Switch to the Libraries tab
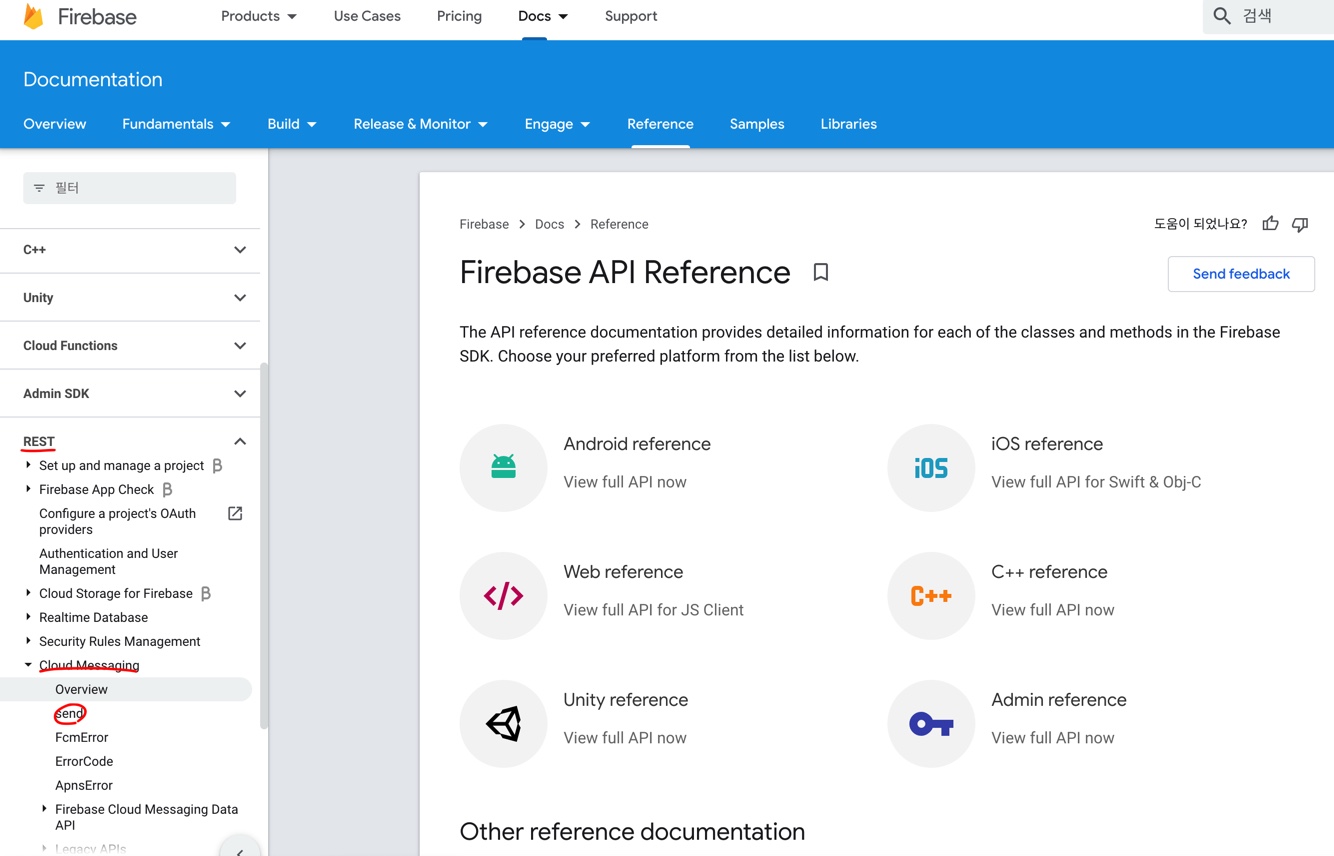Viewport: 1334px width, 856px height. pos(848,124)
